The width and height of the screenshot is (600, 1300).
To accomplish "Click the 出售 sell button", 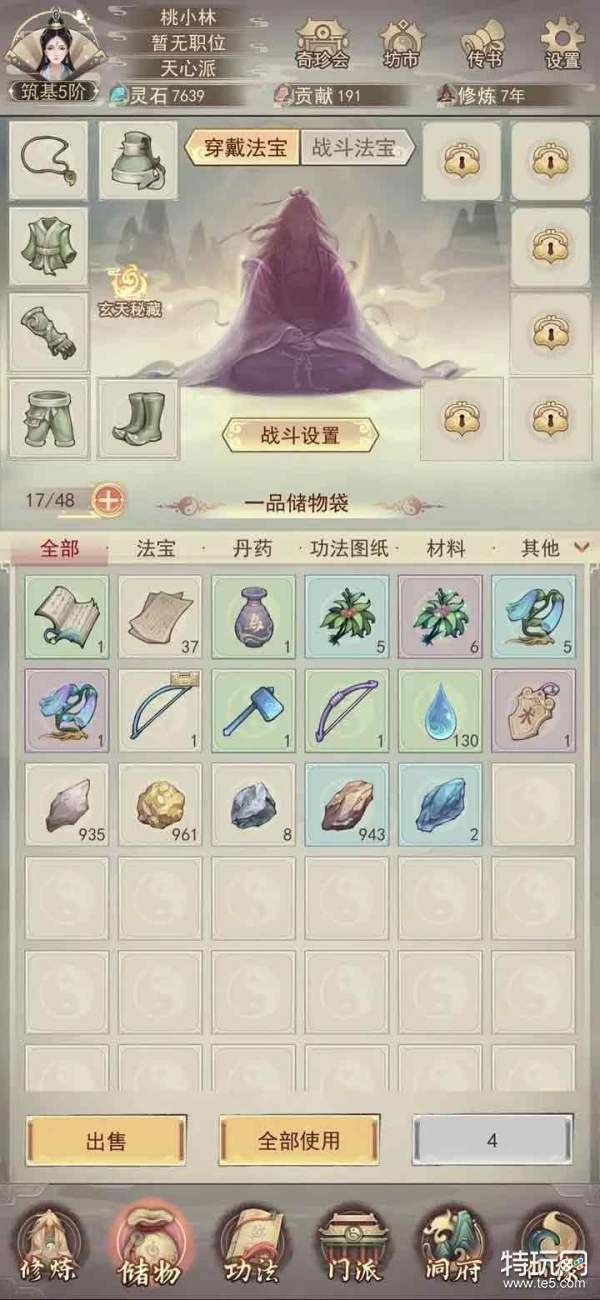I will [x=106, y=1140].
